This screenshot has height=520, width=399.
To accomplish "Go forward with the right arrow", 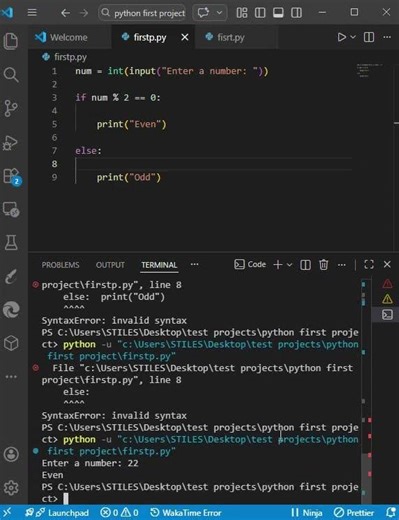I will (84, 13).
